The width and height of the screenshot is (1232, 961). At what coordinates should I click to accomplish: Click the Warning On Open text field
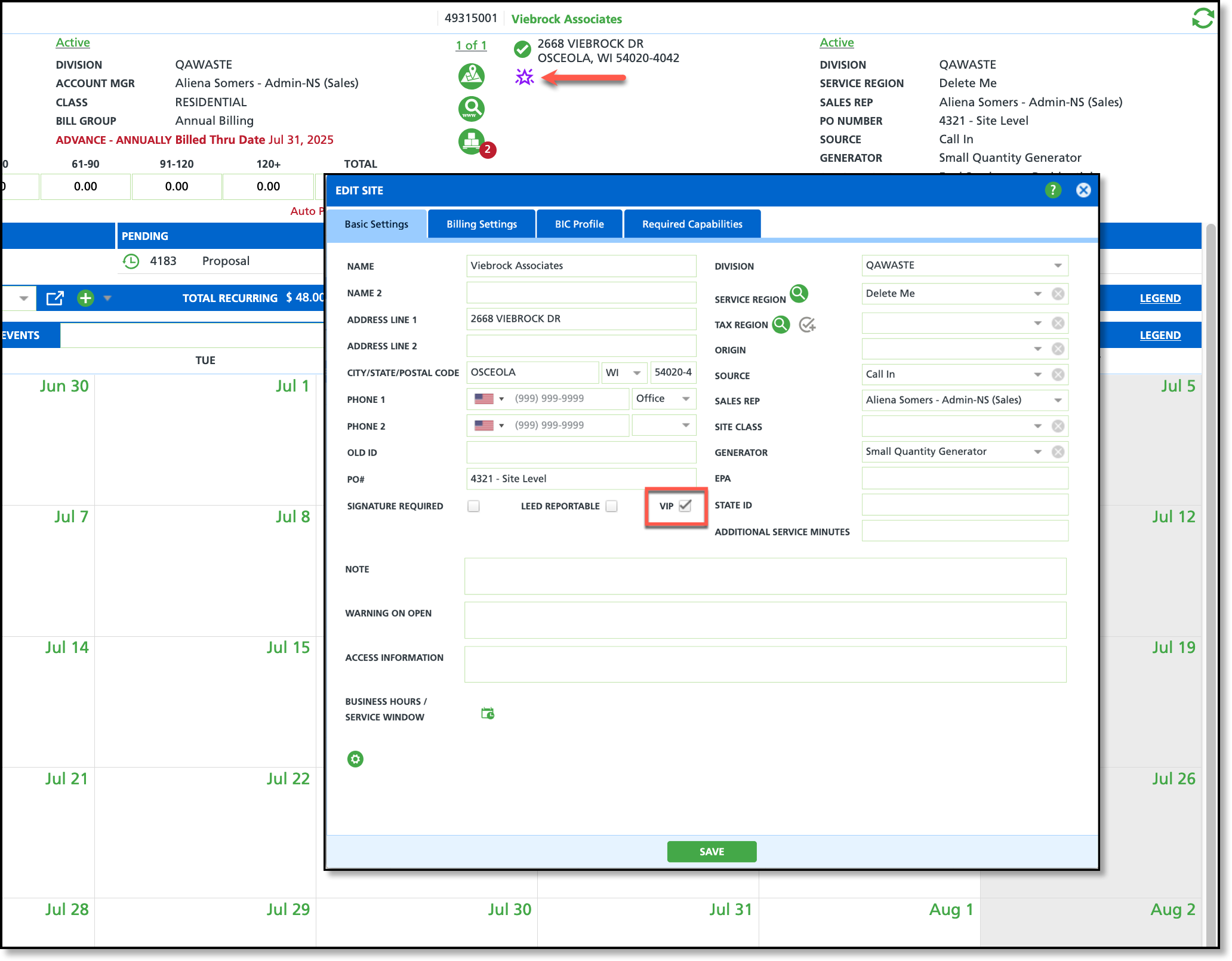pos(765,620)
